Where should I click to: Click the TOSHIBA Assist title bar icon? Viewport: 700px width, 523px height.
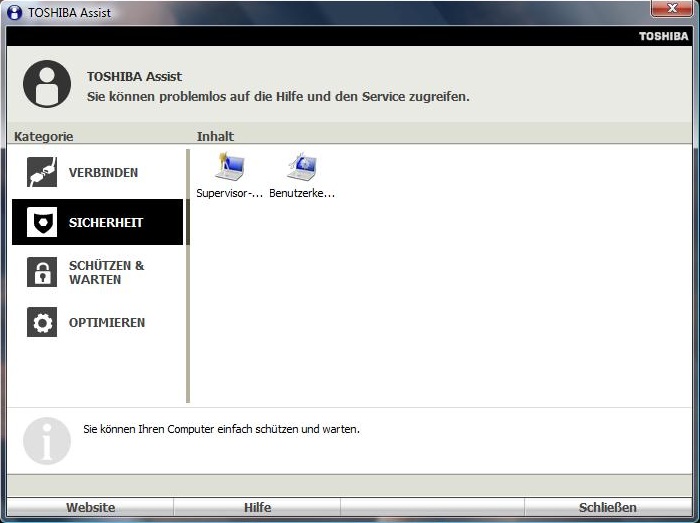(14, 12)
